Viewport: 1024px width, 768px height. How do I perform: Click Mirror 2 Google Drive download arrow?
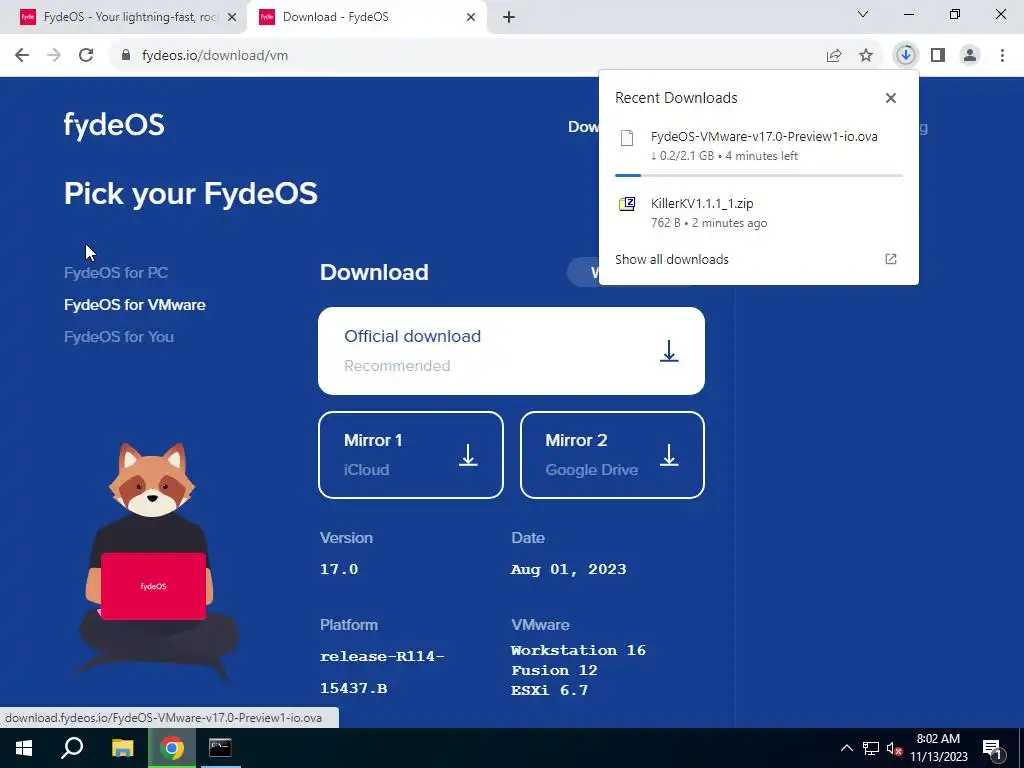[669, 455]
